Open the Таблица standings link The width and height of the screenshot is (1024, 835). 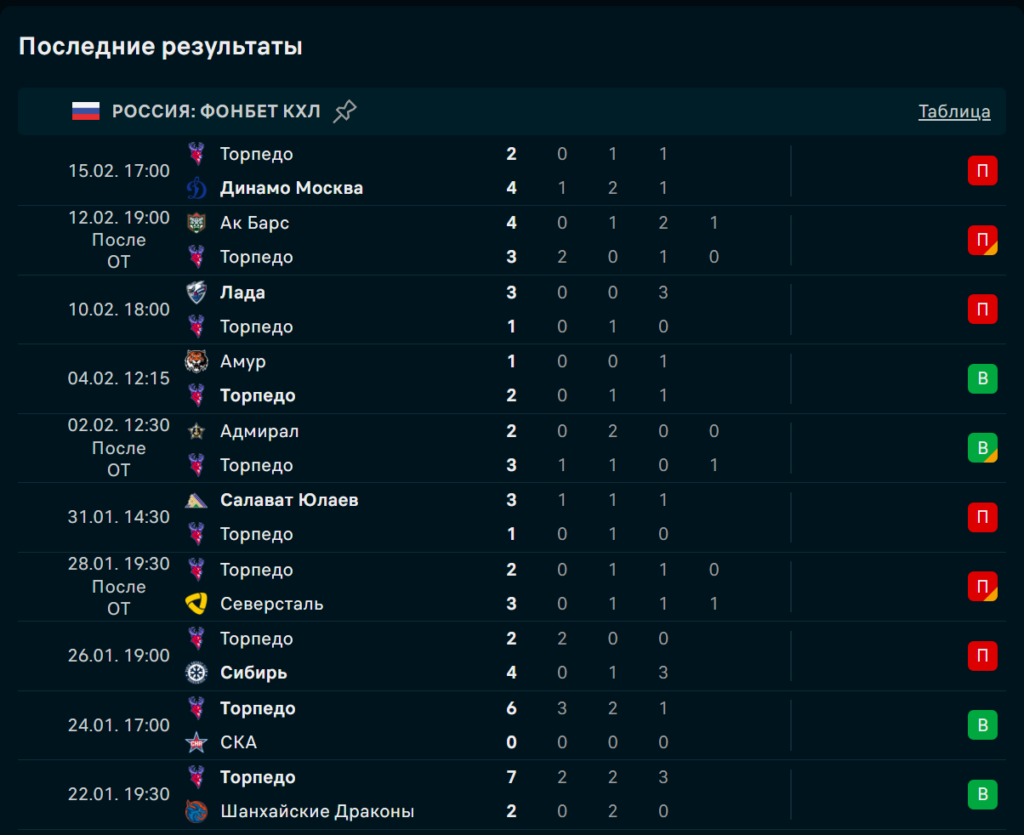click(954, 112)
